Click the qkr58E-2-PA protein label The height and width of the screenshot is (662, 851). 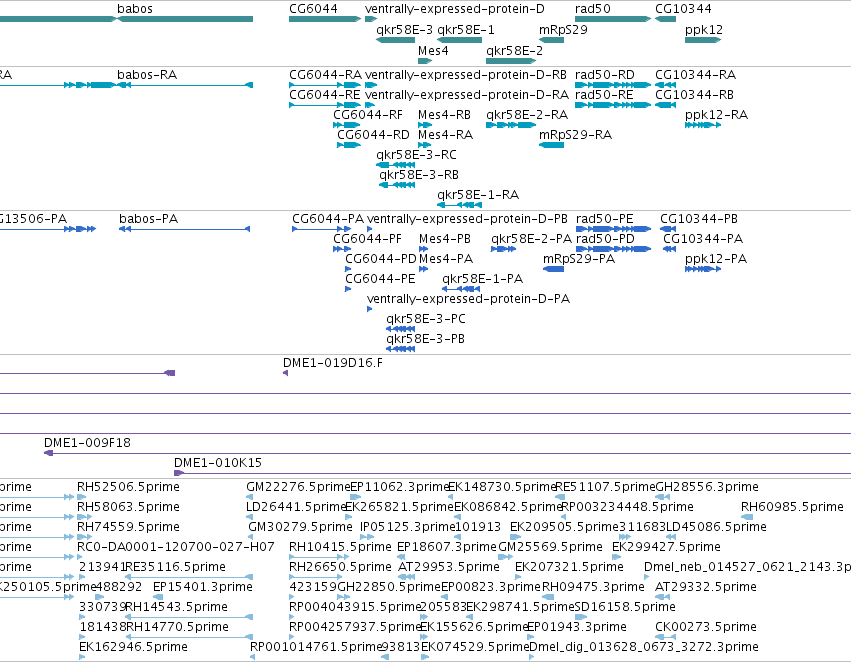point(531,239)
